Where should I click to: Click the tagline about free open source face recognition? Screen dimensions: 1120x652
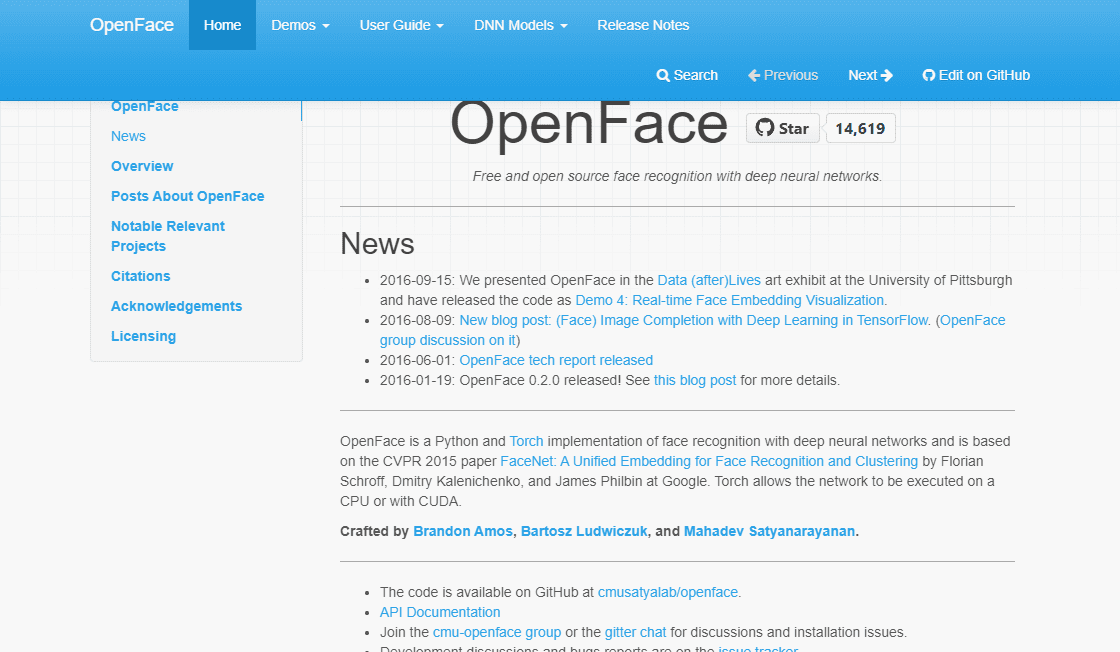pos(677,176)
